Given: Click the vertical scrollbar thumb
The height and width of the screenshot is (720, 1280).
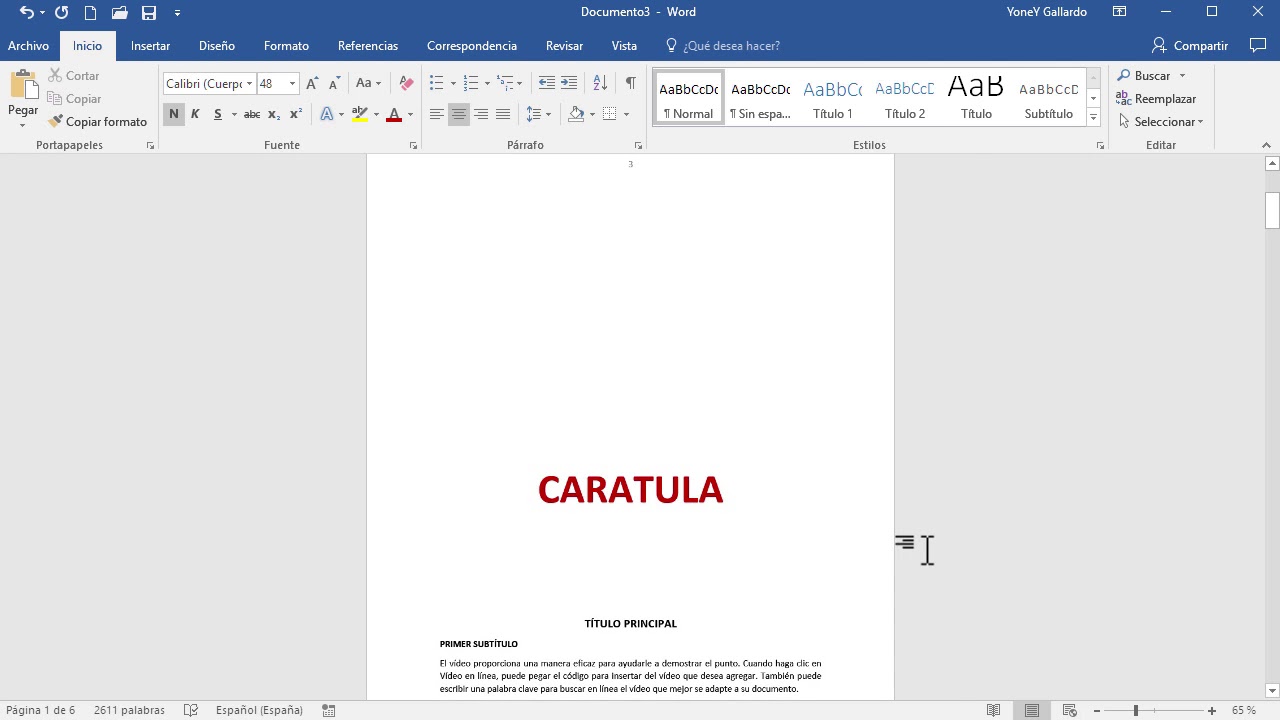Looking at the screenshot, I should pos(1272,210).
